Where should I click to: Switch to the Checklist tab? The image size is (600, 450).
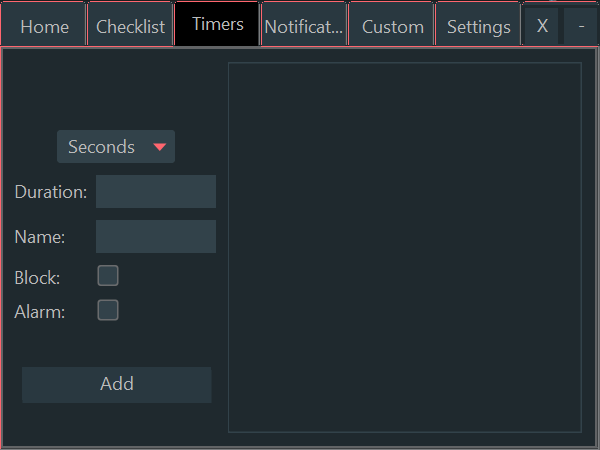130,27
